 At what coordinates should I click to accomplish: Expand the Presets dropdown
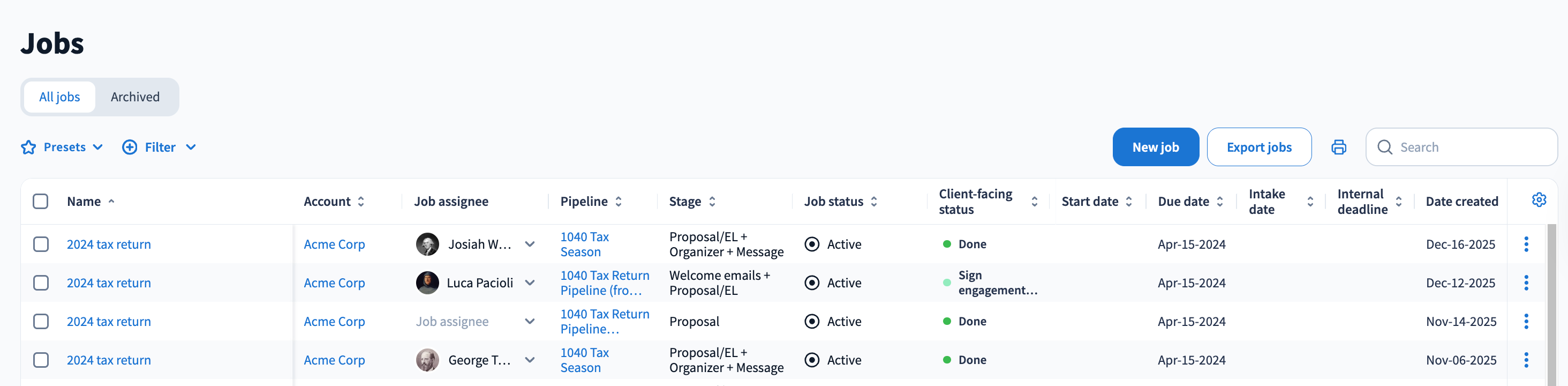(62, 147)
